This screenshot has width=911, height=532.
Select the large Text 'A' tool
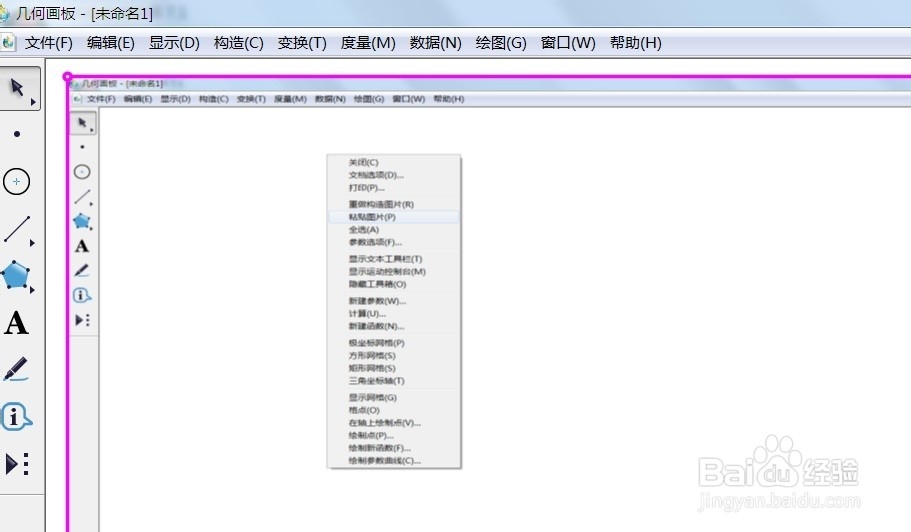(16, 323)
